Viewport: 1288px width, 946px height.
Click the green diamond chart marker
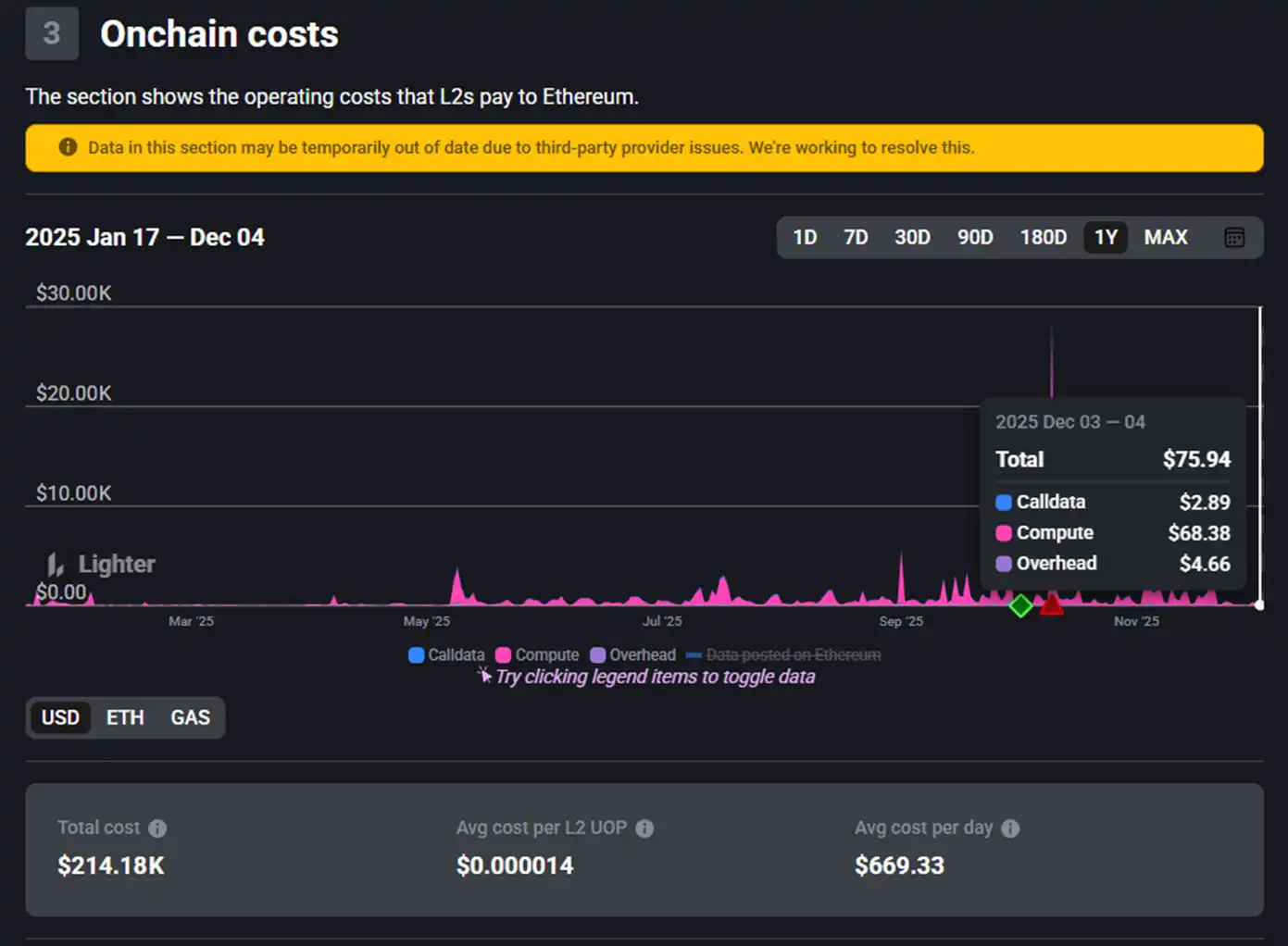click(x=1020, y=605)
